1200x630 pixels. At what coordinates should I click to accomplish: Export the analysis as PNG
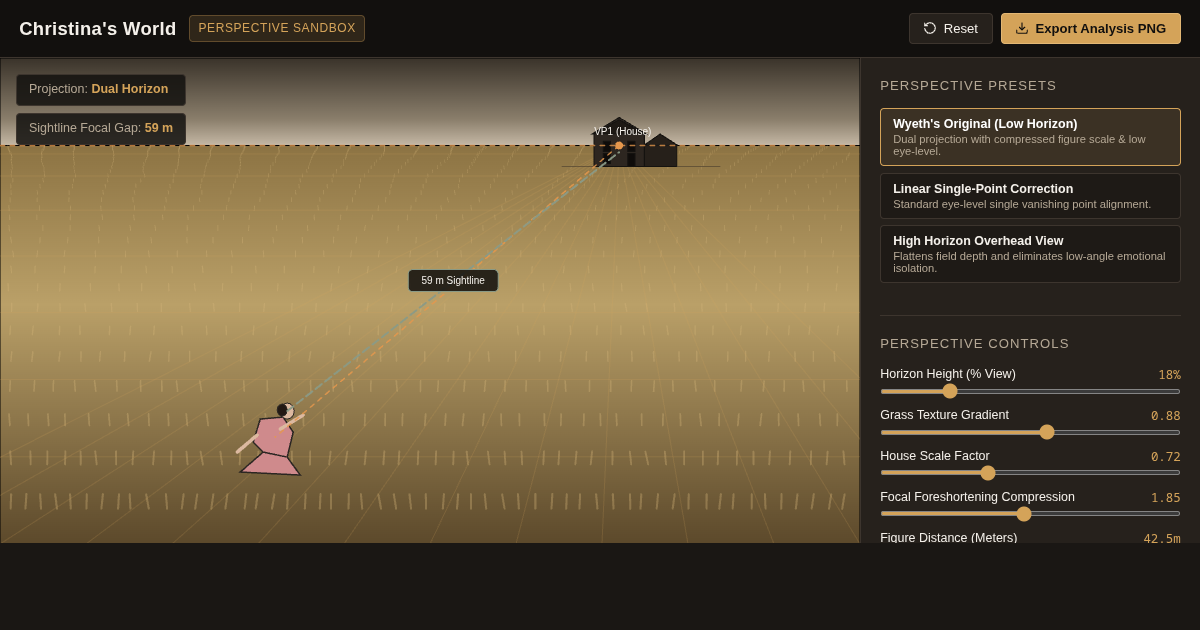(1091, 28)
